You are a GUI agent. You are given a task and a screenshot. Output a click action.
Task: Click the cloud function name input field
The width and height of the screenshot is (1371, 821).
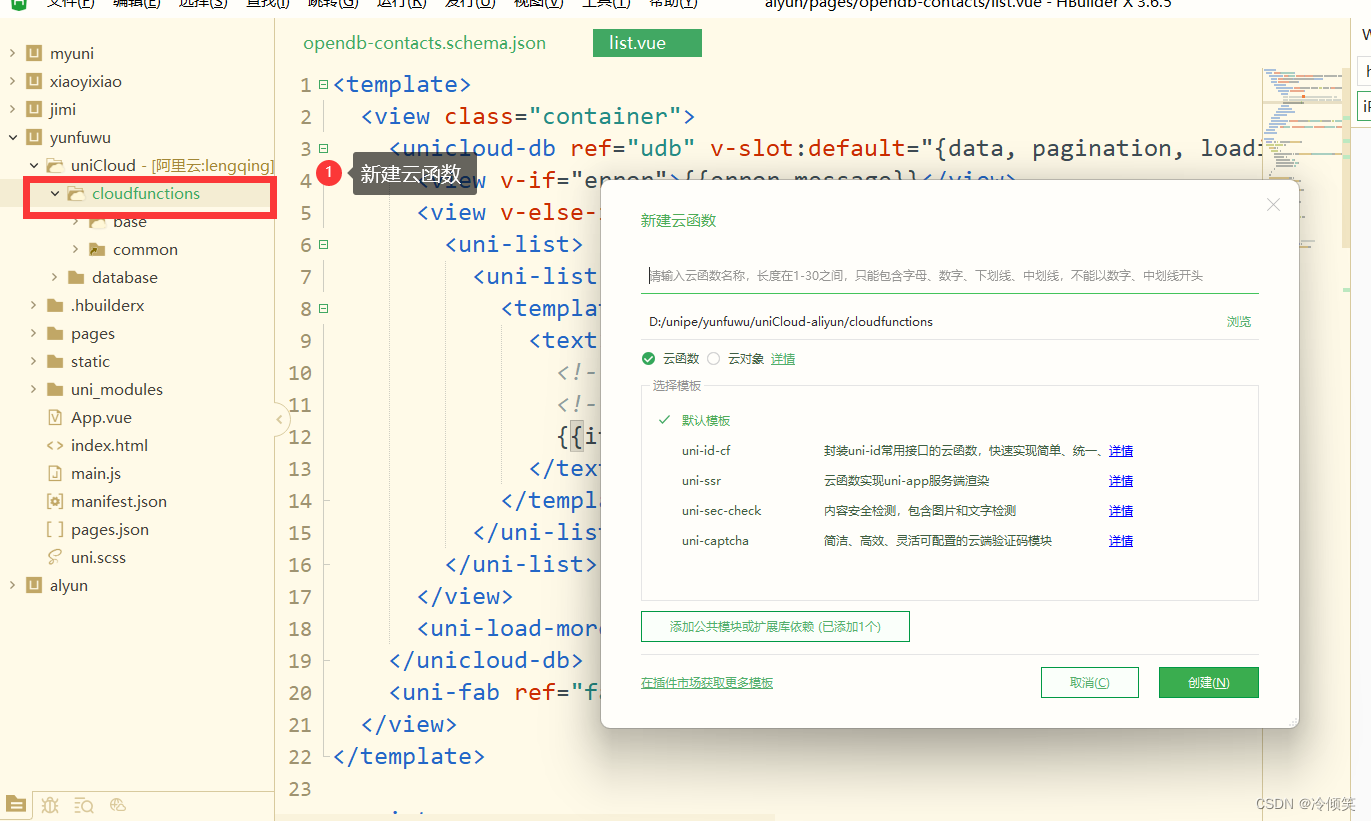click(x=949, y=276)
